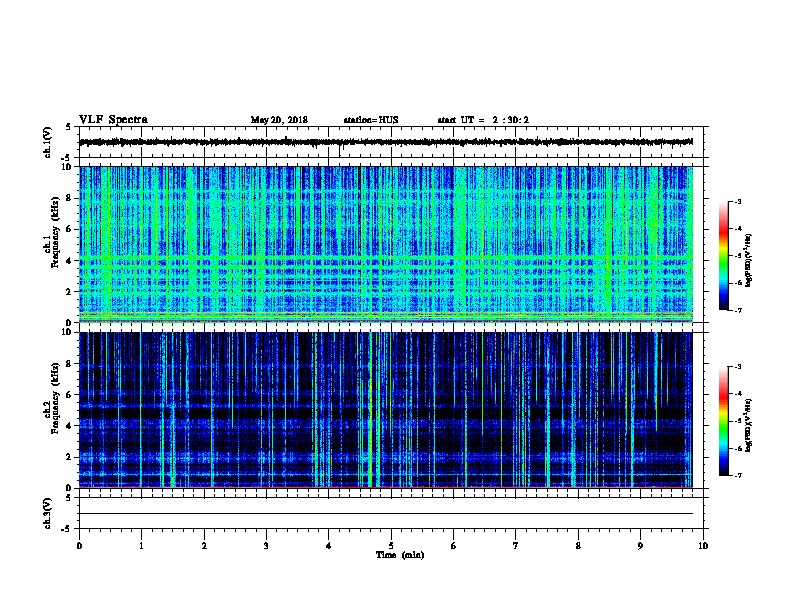
Task: Click the ch.1 voltage waveform trace panel
Action: point(391,142)
